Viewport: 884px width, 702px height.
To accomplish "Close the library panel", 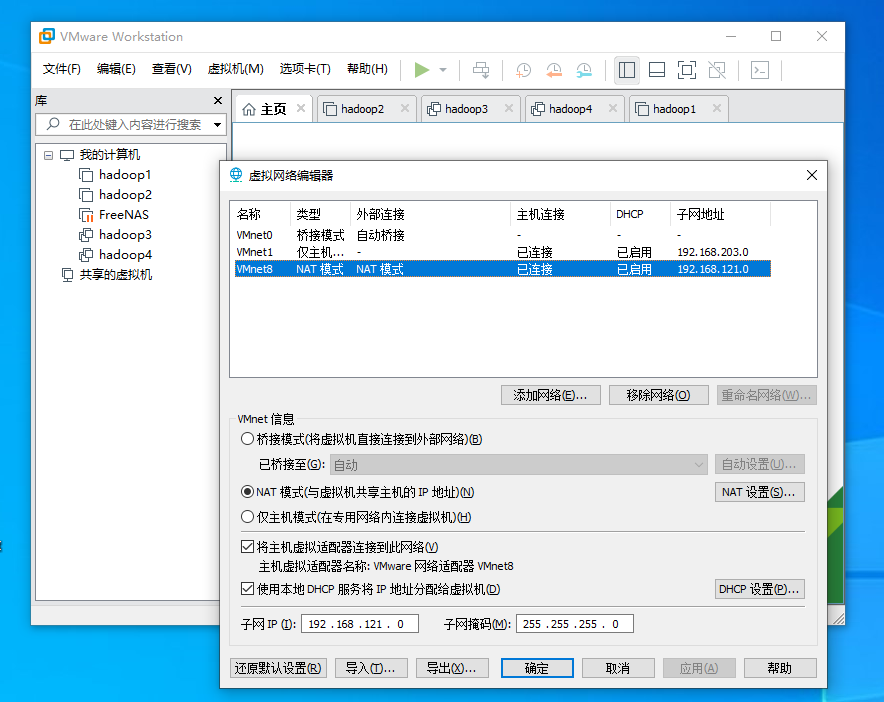I will point(218,100).
